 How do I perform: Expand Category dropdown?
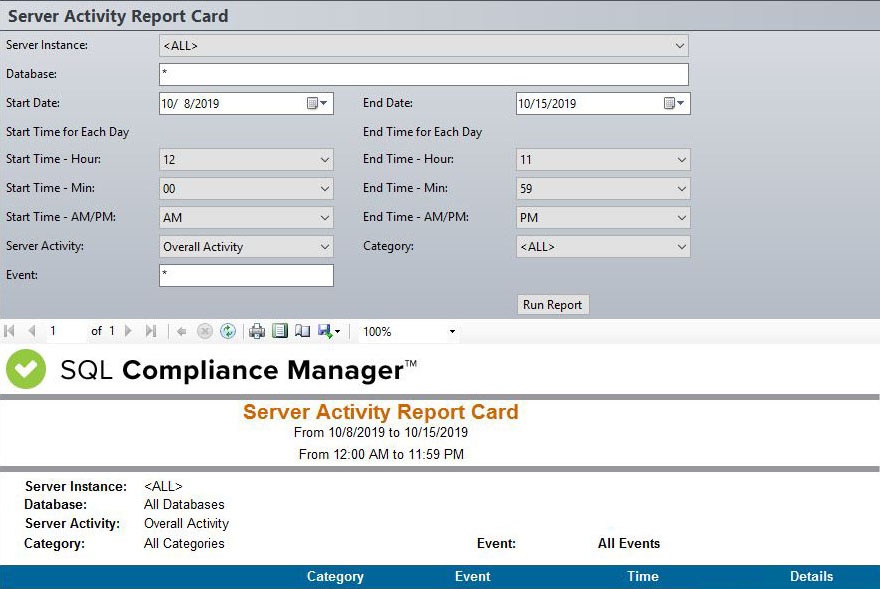pyautogui.click(x=681, y=246)
